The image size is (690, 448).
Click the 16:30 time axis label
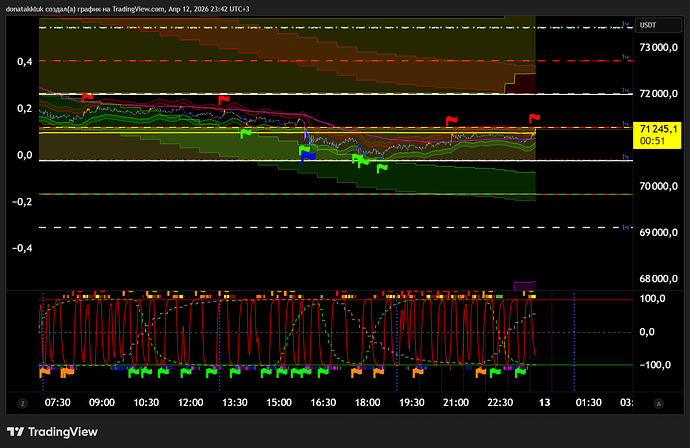(323, 403)
